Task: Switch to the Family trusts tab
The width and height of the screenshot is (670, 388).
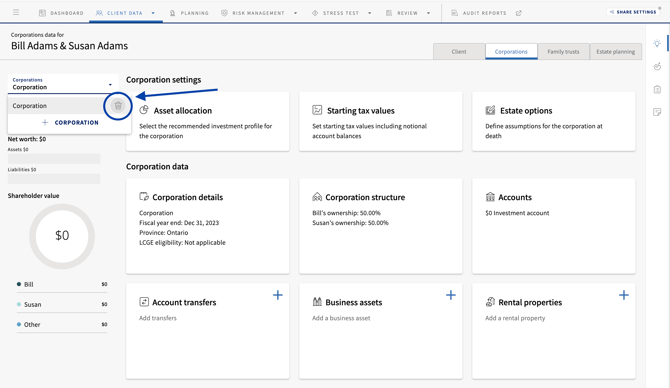Action: (563, 52)
